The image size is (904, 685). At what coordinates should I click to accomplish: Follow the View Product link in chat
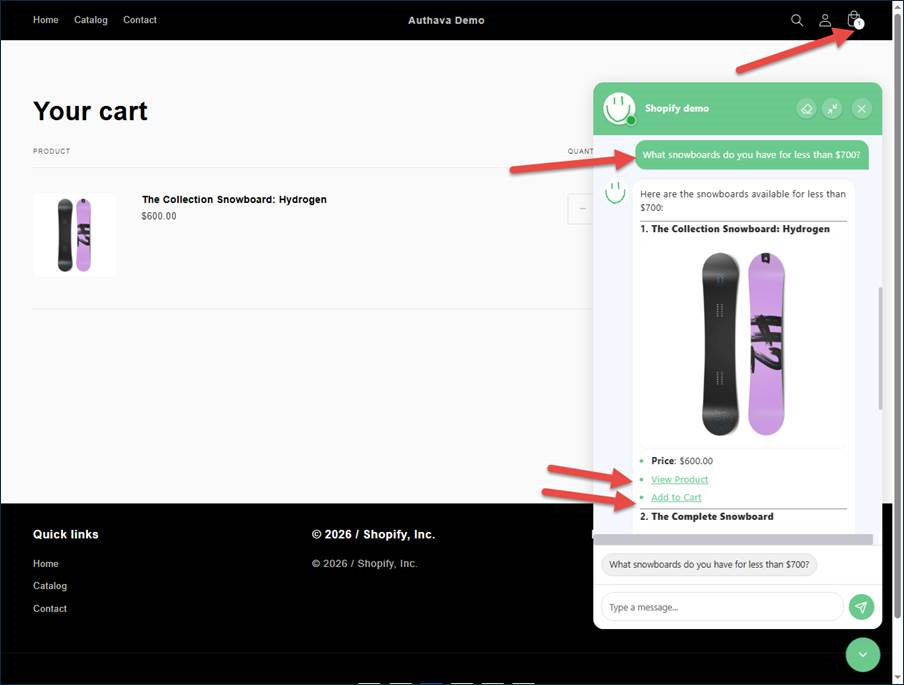tap(679, 479)
